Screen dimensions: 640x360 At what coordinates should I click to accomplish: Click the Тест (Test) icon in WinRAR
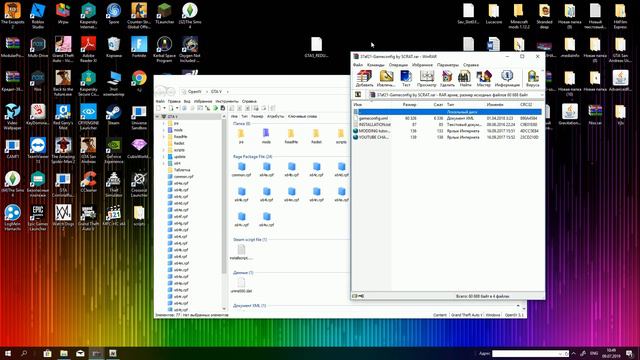tap(406, 78)
